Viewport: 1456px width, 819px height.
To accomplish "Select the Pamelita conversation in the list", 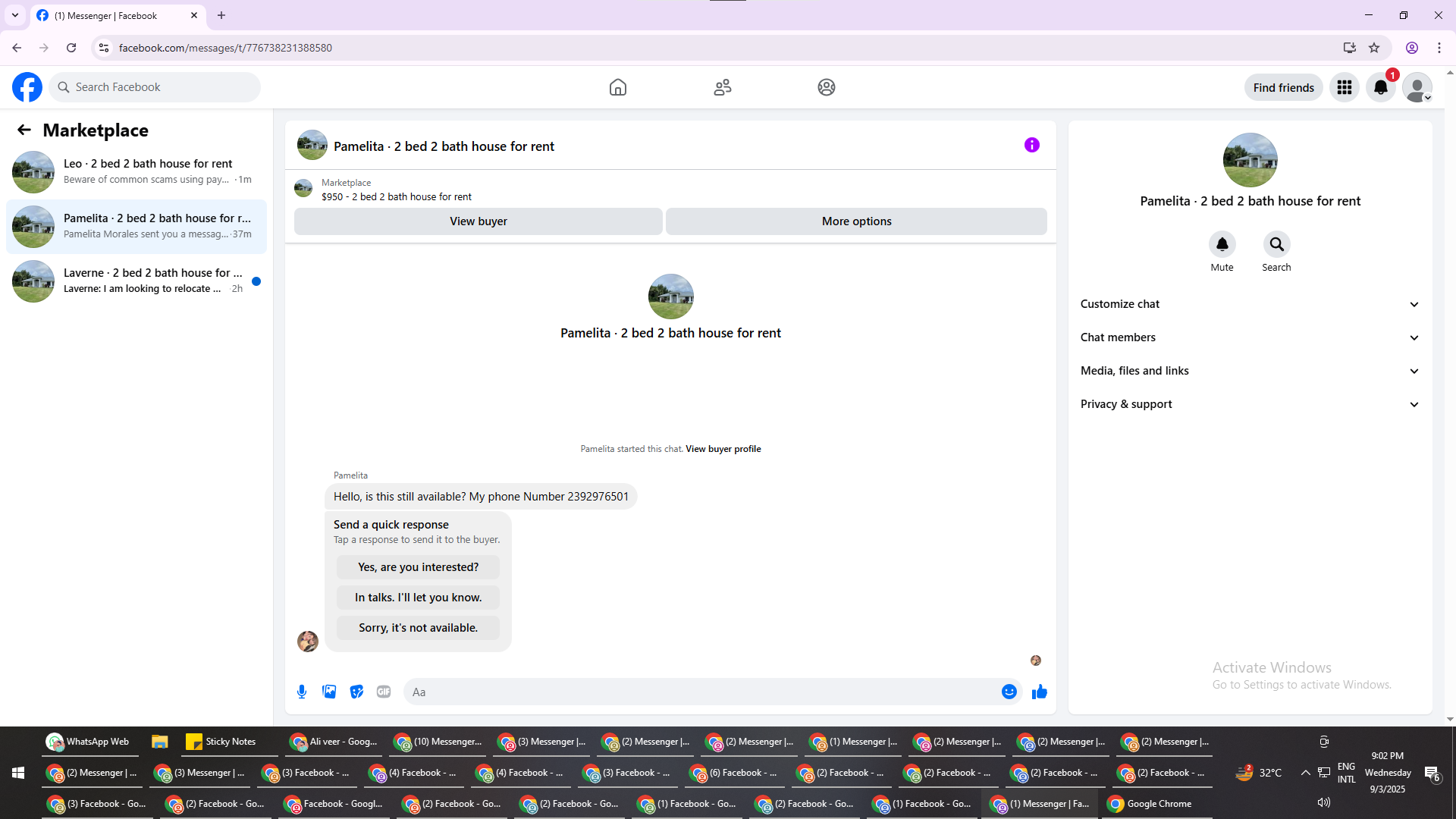I will [x=136, y=227].
